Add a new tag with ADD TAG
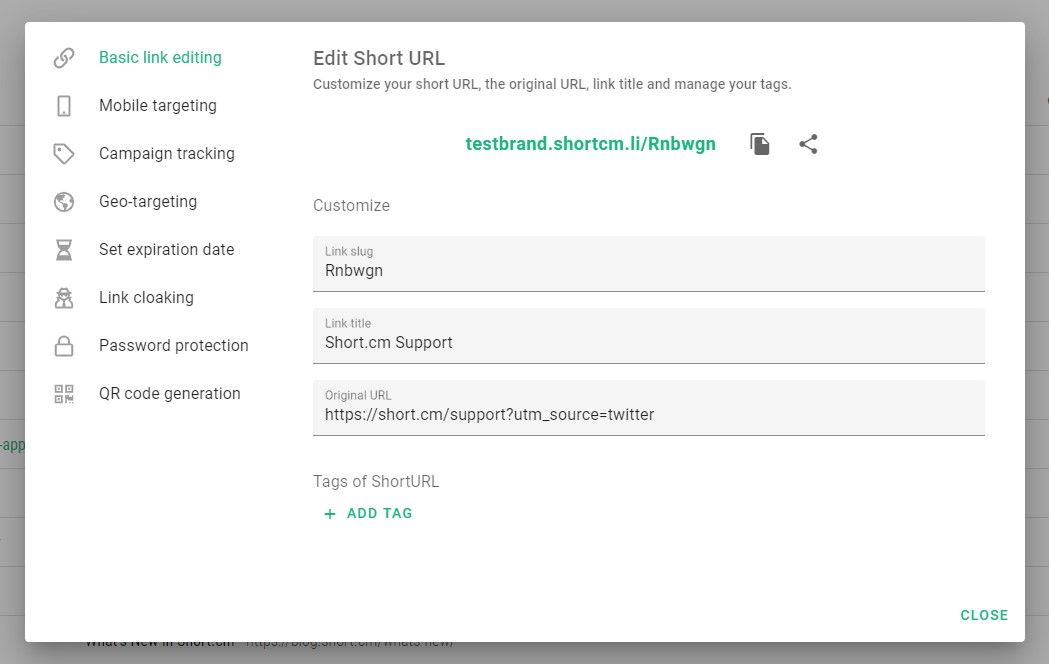1049x664 pixels. 368,513
